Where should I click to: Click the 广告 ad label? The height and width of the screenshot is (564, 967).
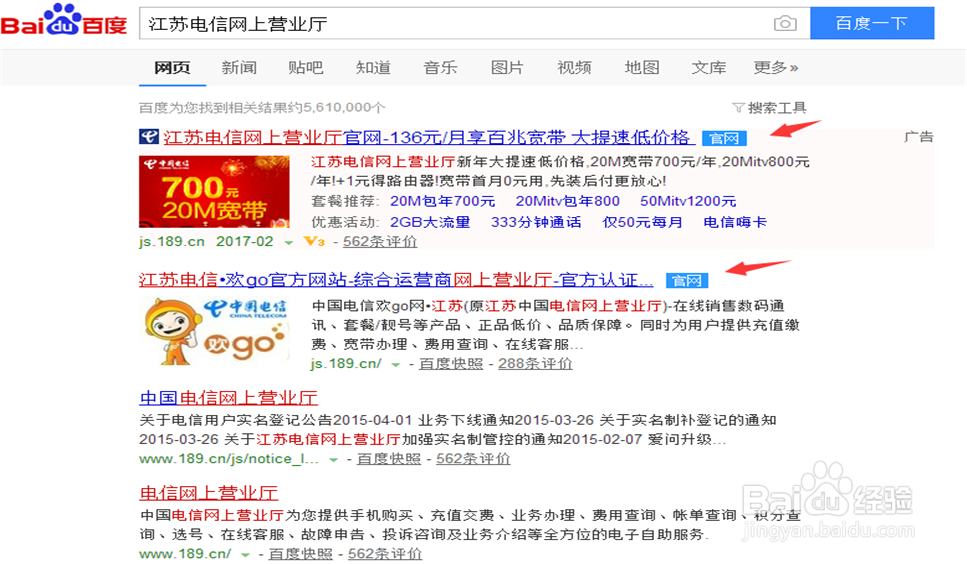click(919, 137)
